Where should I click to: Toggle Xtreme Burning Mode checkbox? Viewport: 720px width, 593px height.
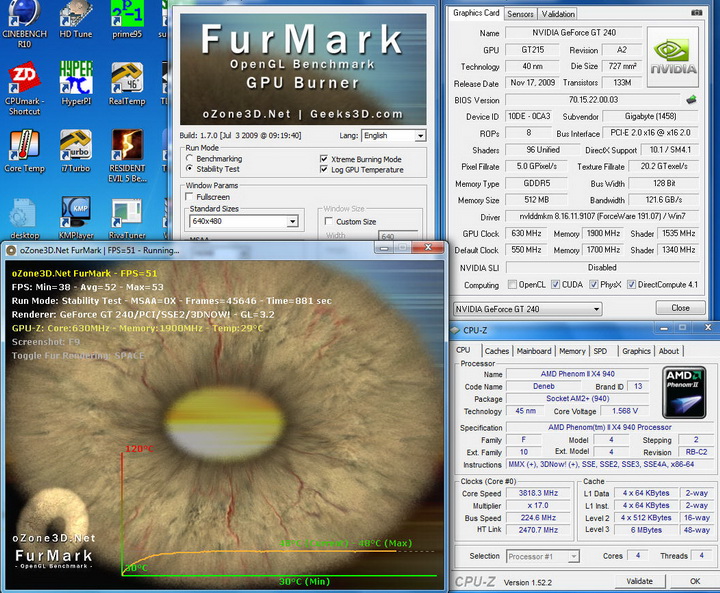[324, 159]
